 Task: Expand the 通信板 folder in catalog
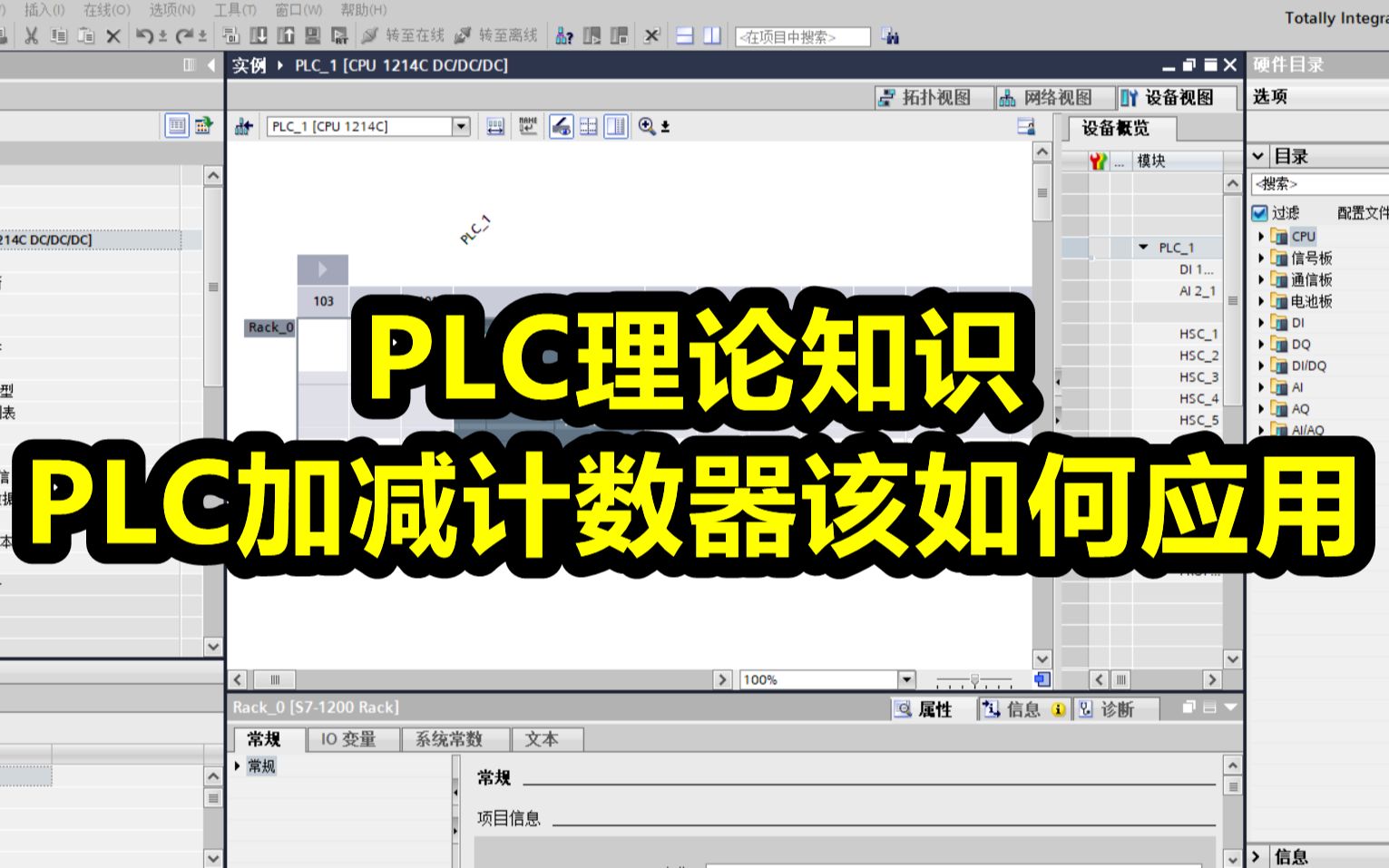[1260, 279]
